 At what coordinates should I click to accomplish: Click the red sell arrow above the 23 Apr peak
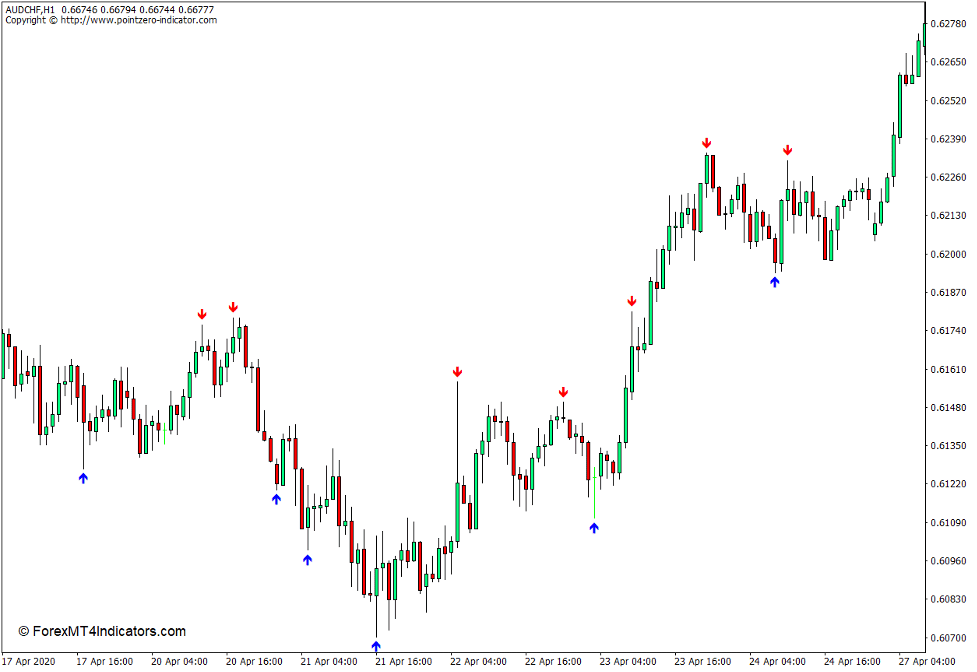707,143
